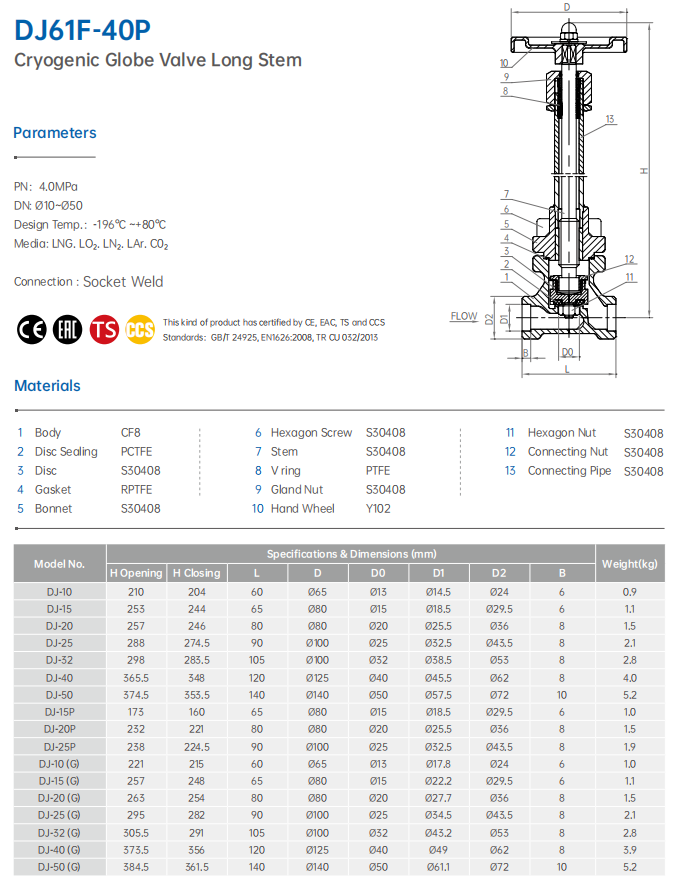
Task: Click the H Closing column header
Action: tap(196, 573)
